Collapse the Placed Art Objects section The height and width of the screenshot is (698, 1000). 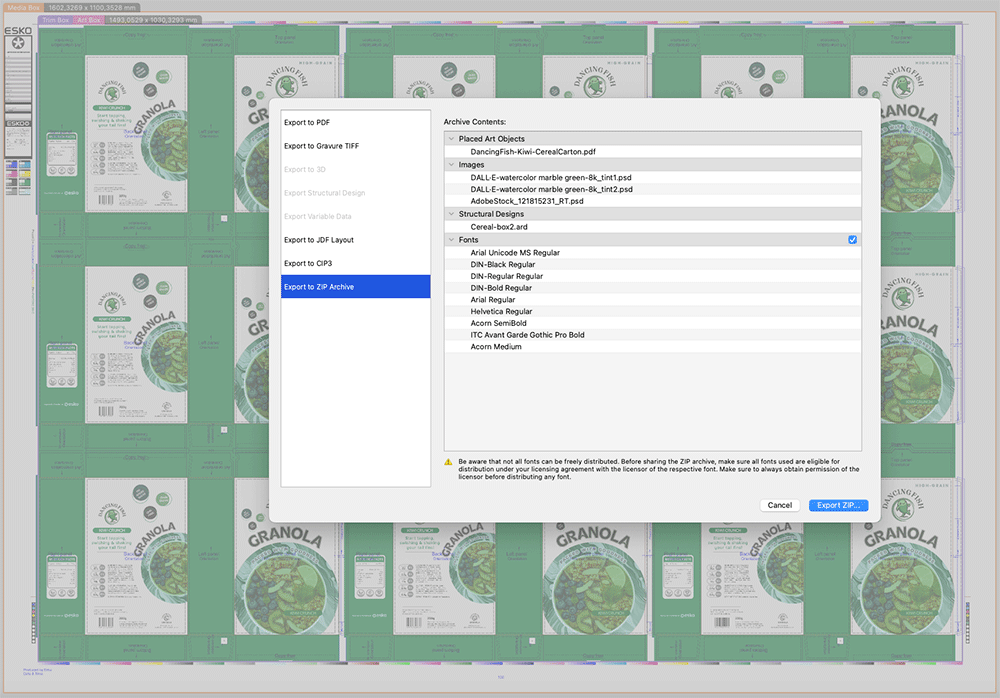451,139
